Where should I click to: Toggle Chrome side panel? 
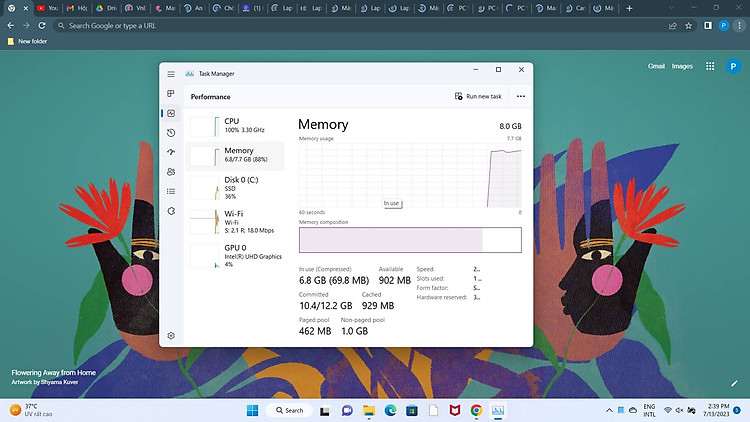point(708,25)
